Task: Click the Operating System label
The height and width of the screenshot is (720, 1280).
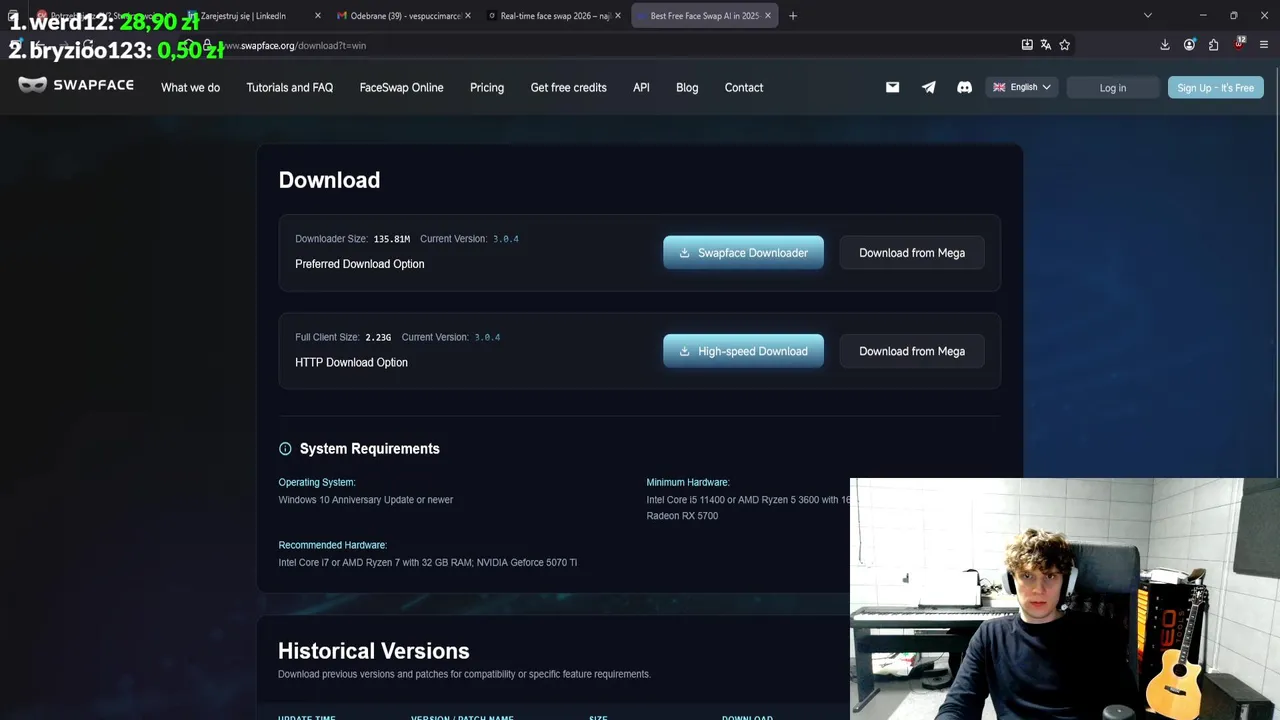Action: [x=317, y=482]
